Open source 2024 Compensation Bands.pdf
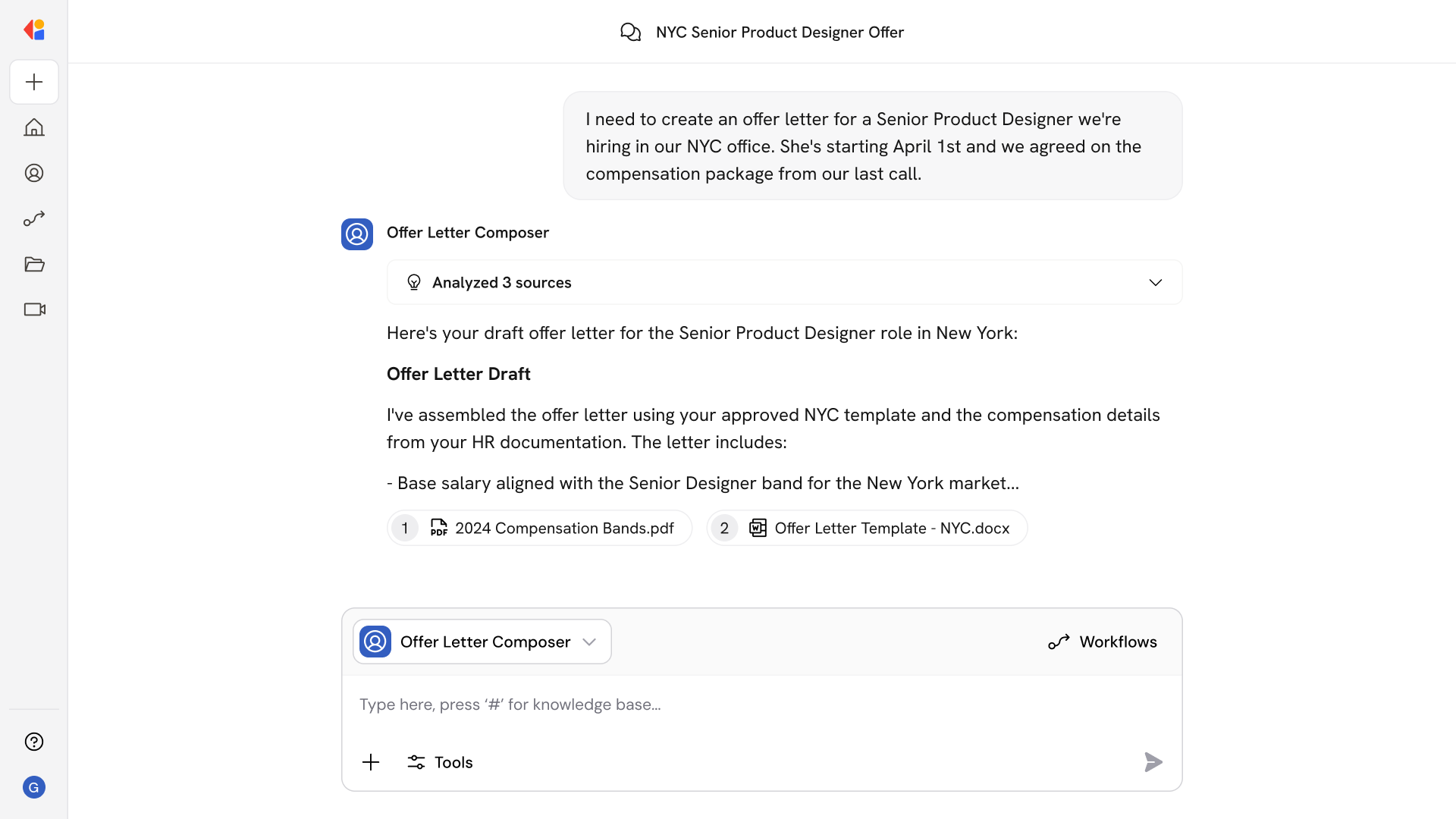The image size is (1456, 819). (x=539, y=528)
